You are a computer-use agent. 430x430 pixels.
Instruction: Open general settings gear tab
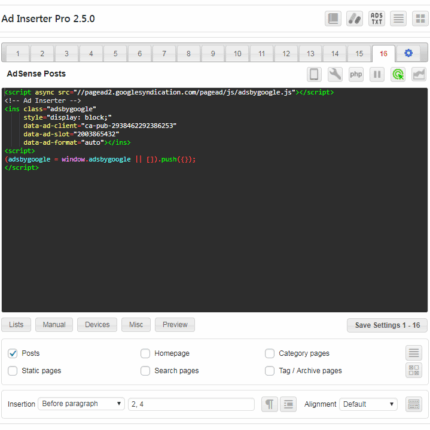408,53
